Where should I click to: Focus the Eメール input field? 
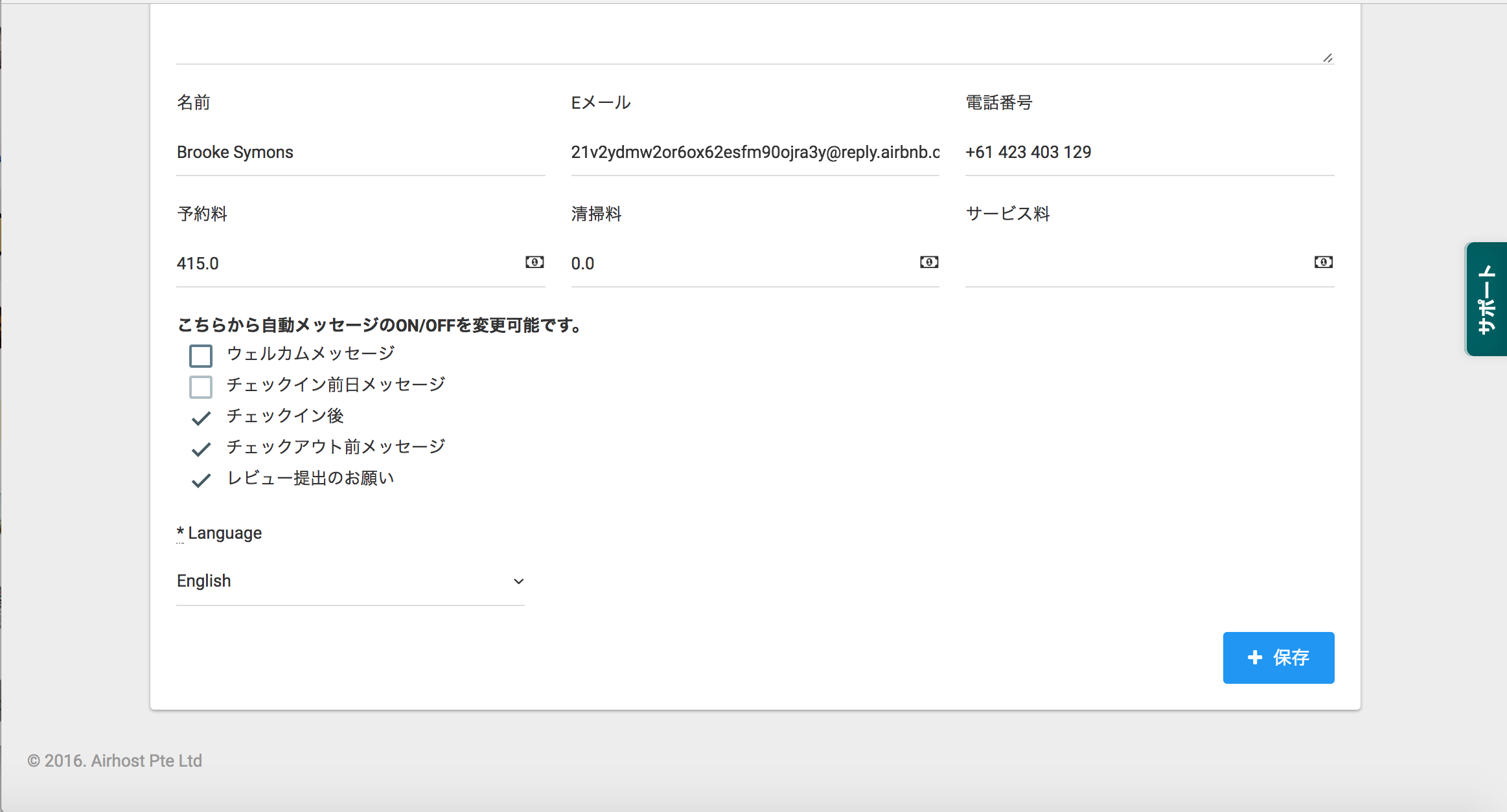(754, 152)
